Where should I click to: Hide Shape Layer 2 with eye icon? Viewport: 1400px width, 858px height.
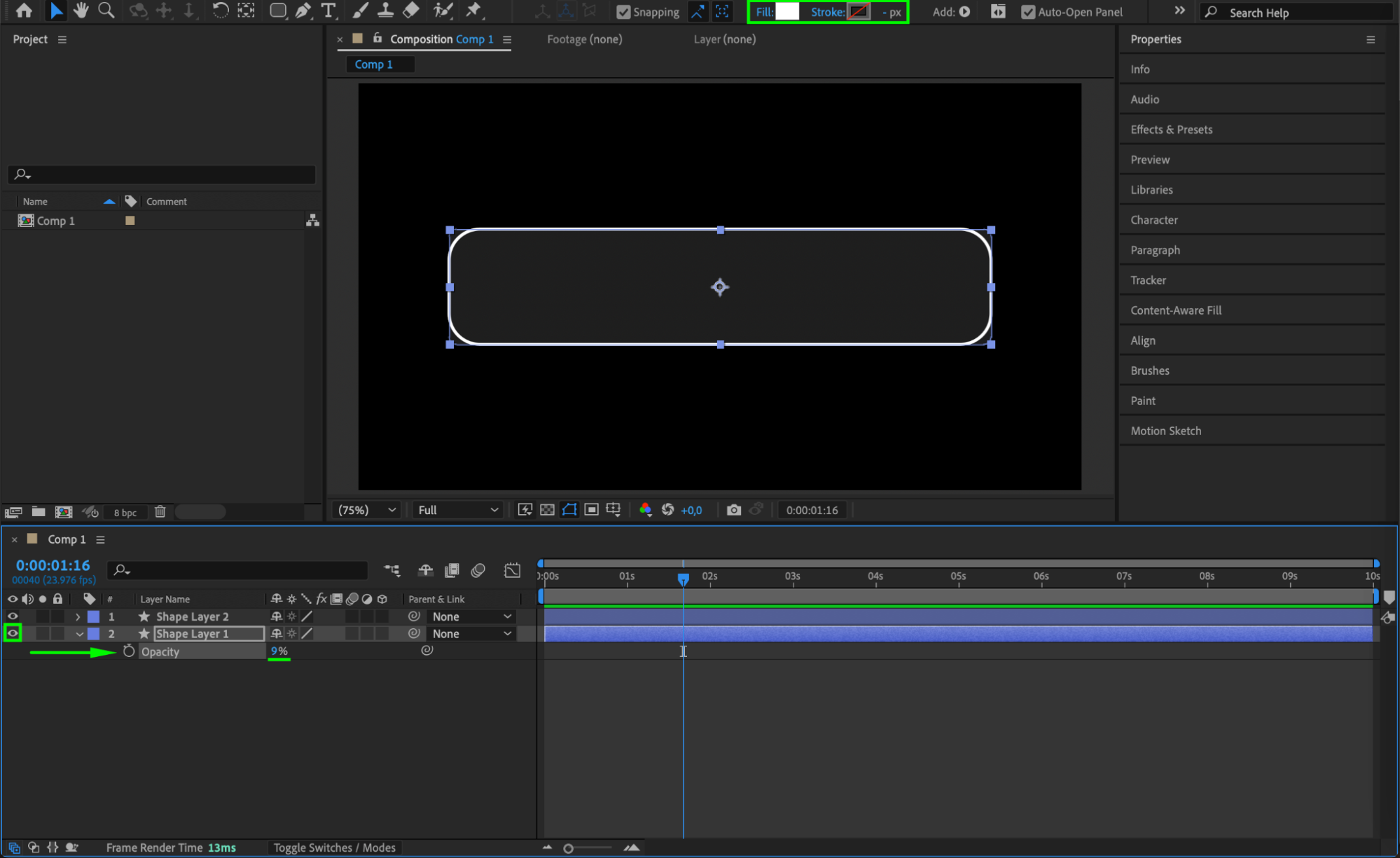pyautogui.click(x=13, y=616)
